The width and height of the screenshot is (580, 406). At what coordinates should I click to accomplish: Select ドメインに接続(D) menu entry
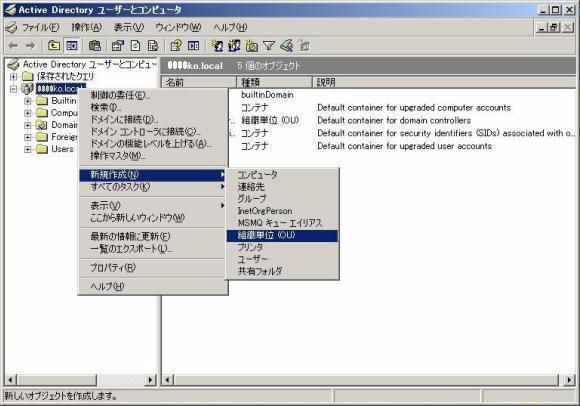tap(153, 119)
